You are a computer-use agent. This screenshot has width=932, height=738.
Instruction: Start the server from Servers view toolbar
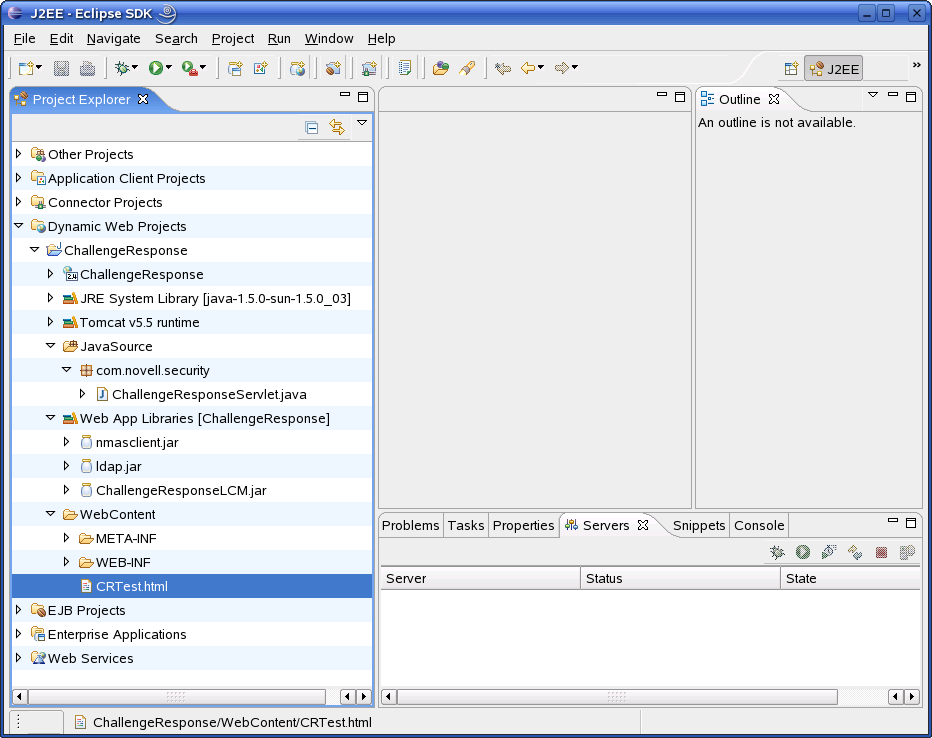tap(803, 551)
